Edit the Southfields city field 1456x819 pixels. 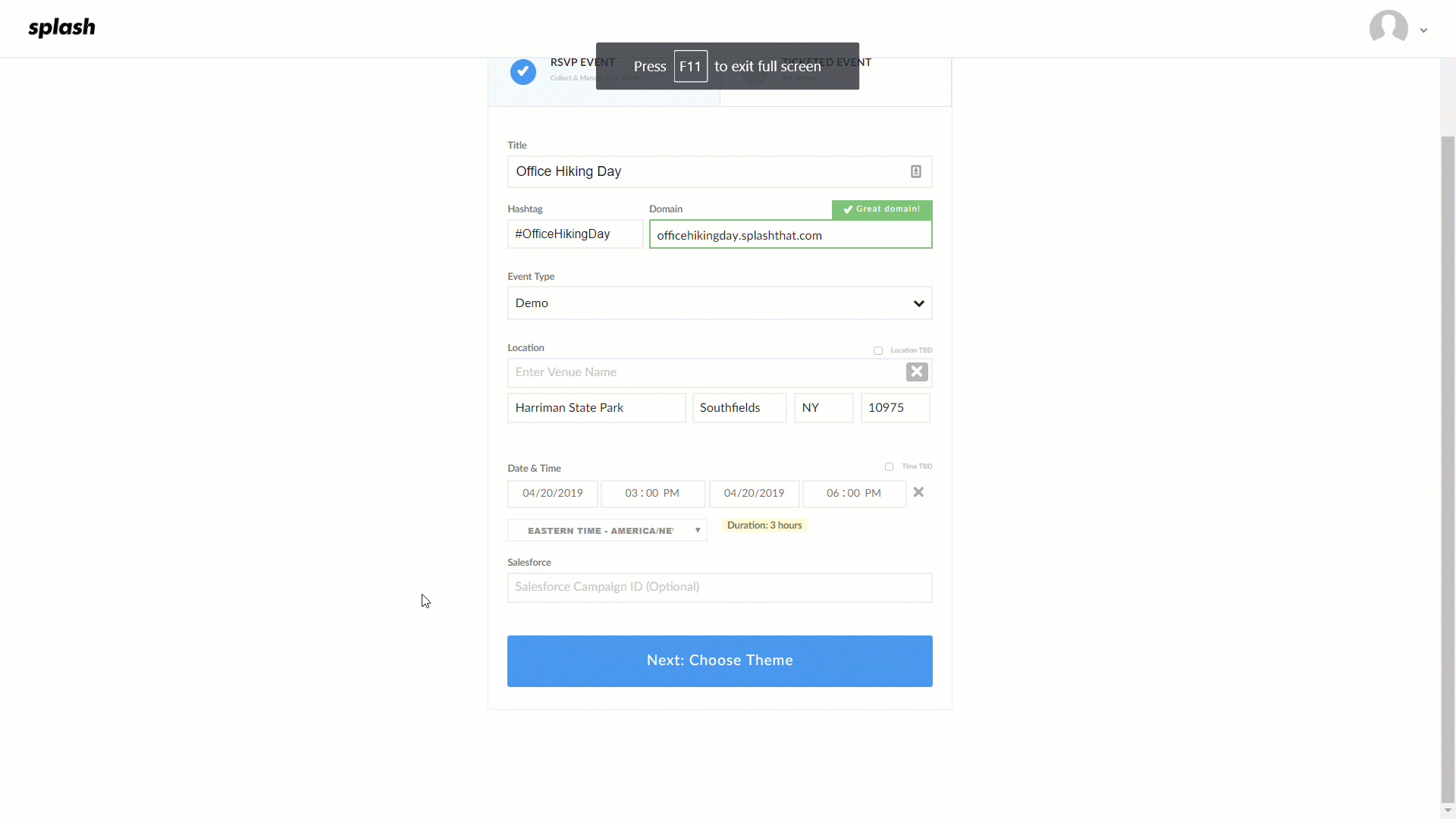click(x=739, y=408)
